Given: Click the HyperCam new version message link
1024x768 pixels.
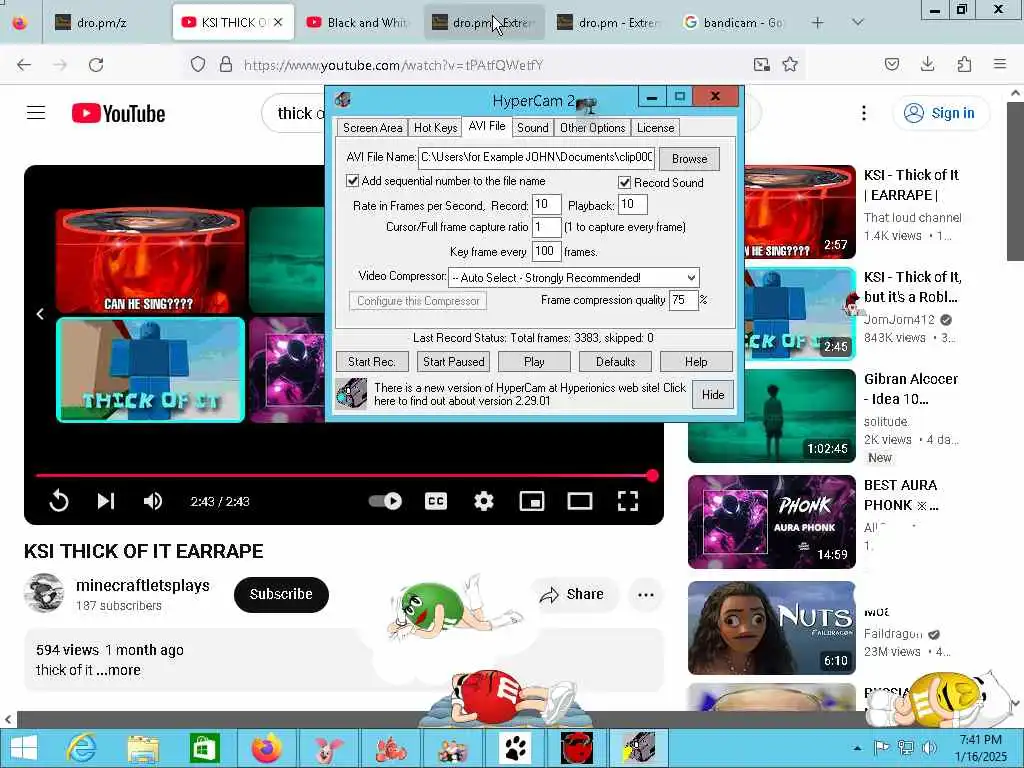Looking at the screenshot, I should click(530, 394).
